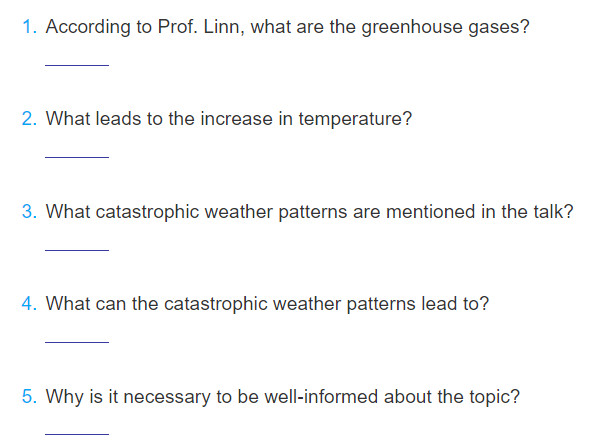Click the weather patterns mentioned question
Image resolution: width=615 pixels, height=447 pixels.
coord(309,212)
